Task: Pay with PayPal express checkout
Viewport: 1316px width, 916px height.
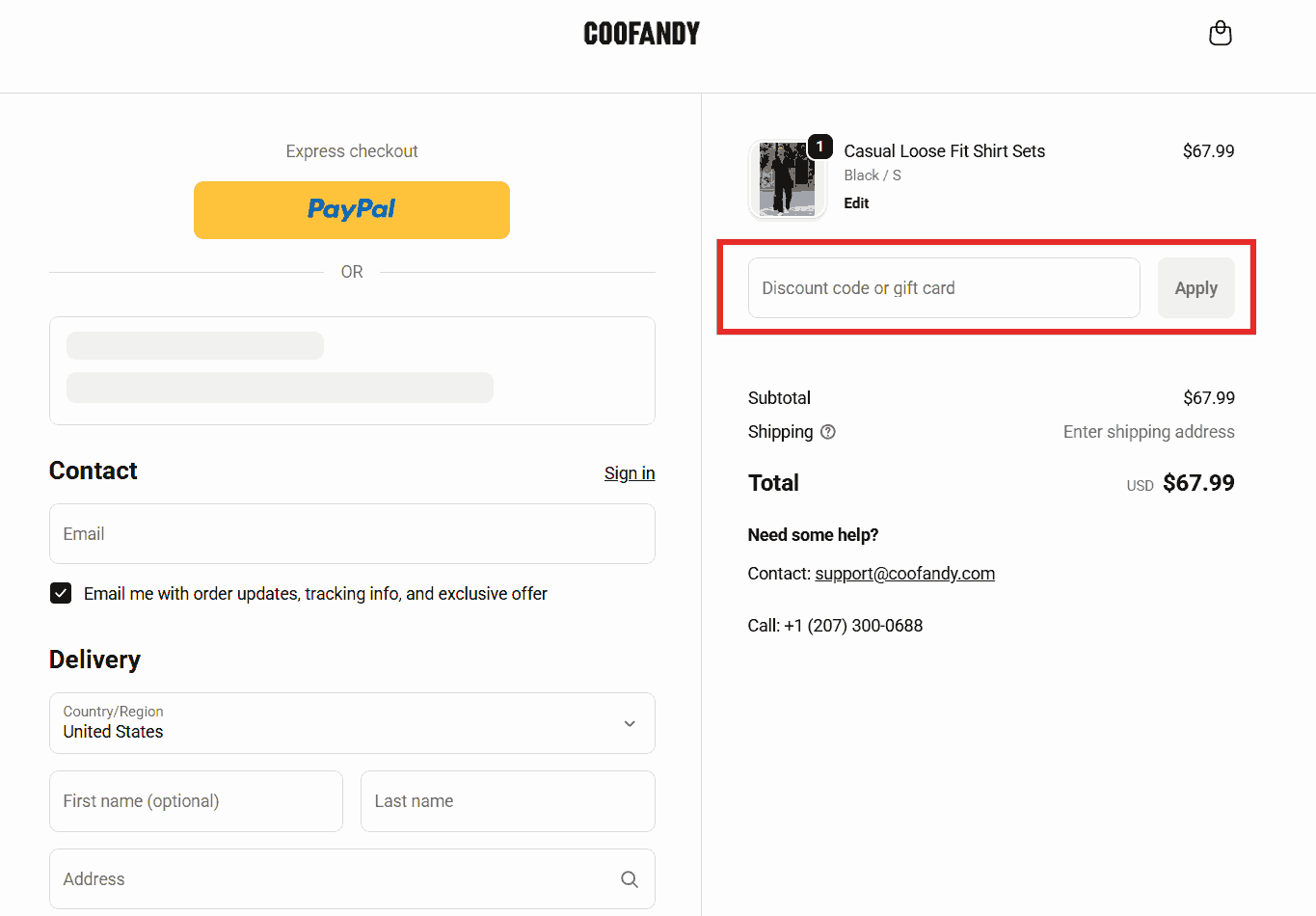Action: tap(351, 209)
